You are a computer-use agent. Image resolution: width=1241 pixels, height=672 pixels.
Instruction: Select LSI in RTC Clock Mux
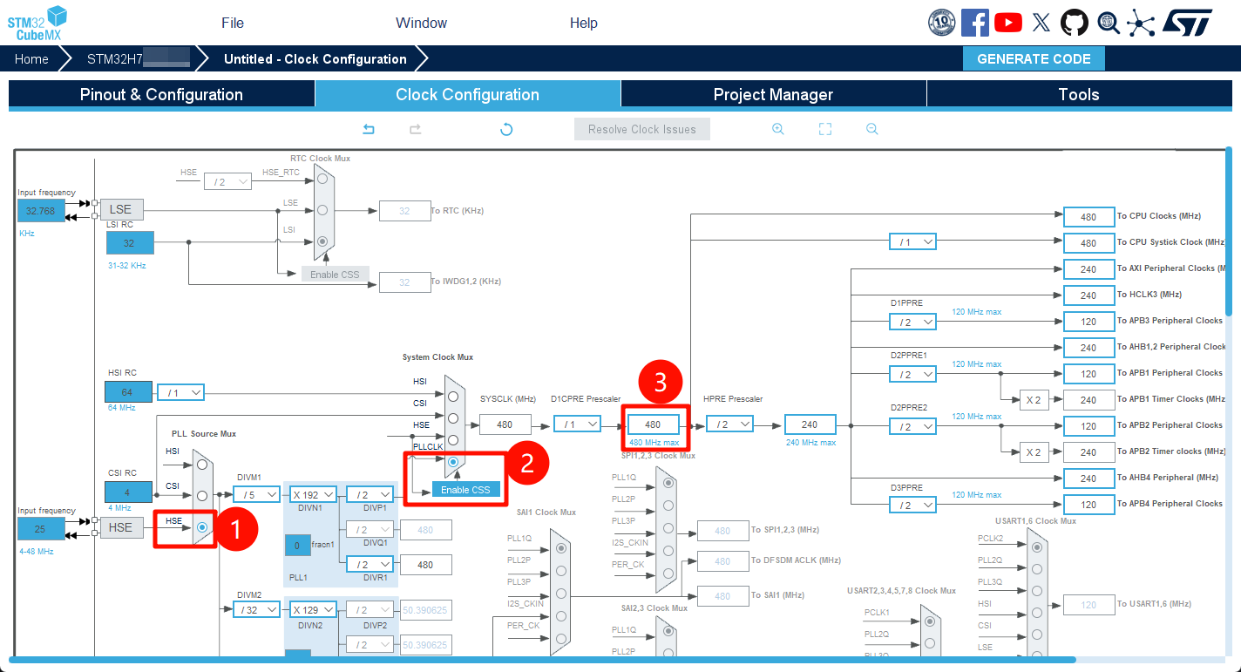pyautogui.click(x=322, y=241)
